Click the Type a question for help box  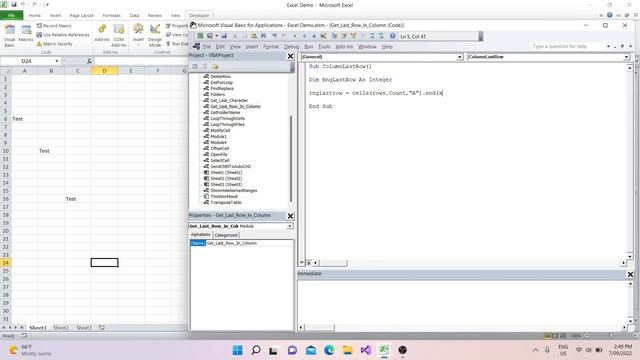click(x=567, y=47)
